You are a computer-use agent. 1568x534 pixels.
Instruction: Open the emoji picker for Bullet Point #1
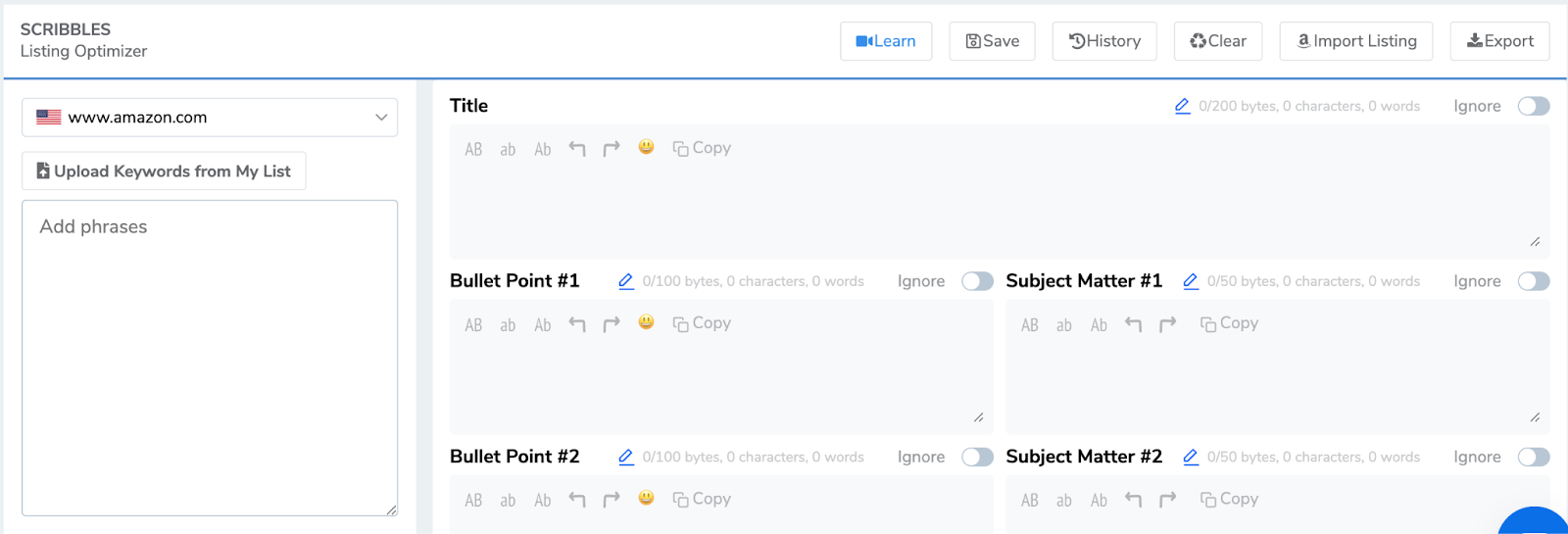click(646, 322)
